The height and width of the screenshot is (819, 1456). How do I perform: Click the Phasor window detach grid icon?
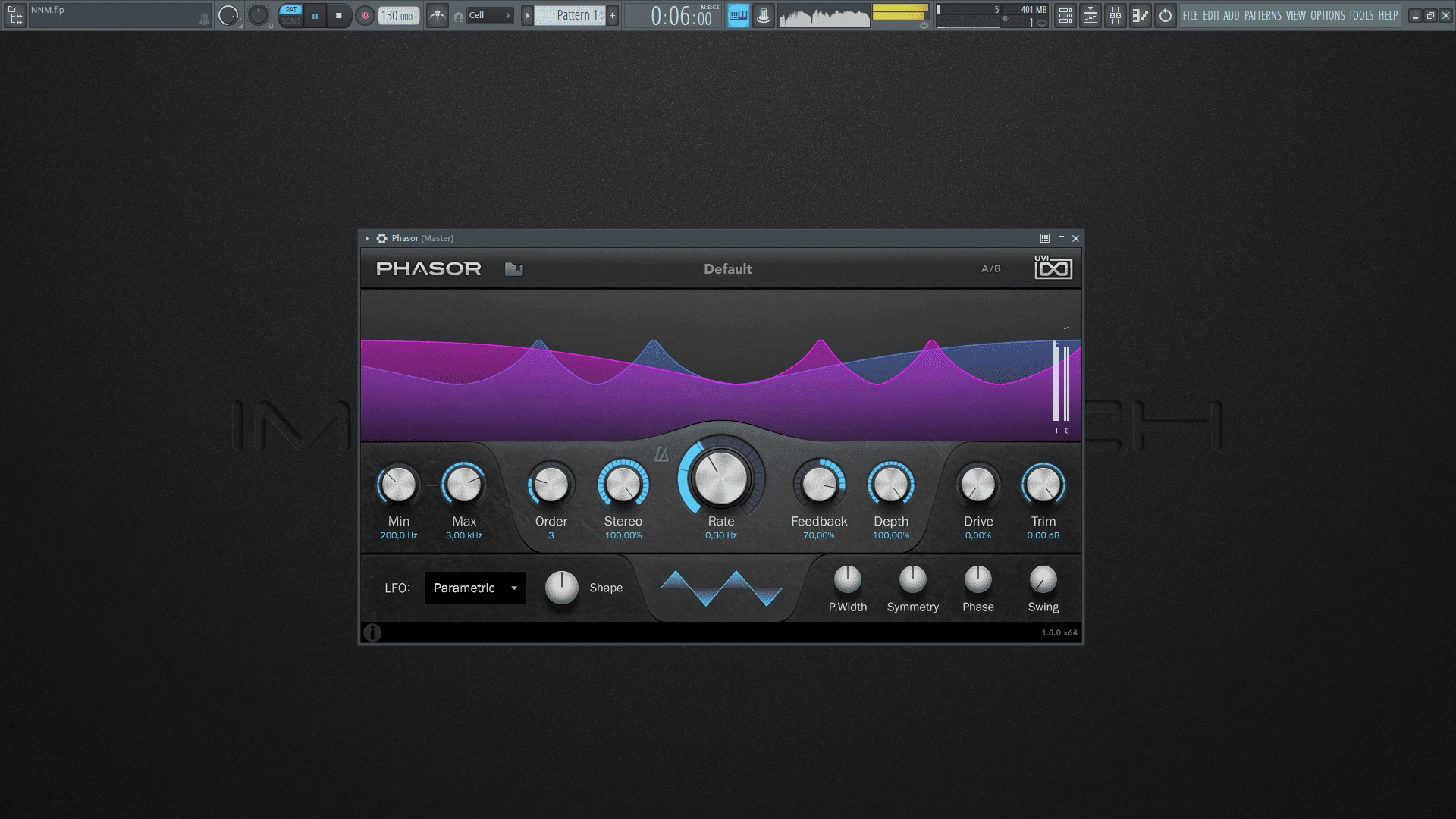point(1045,238)
